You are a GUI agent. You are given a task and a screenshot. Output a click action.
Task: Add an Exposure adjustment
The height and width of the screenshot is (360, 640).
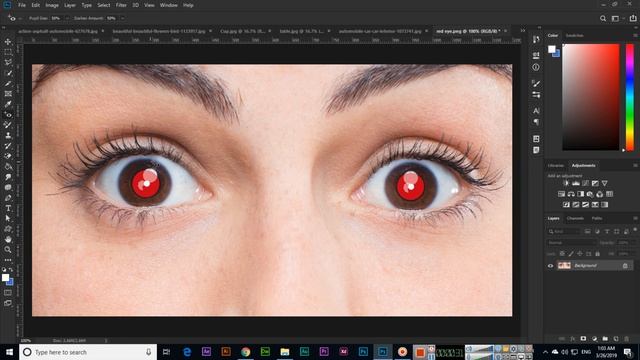pos(595,183)
